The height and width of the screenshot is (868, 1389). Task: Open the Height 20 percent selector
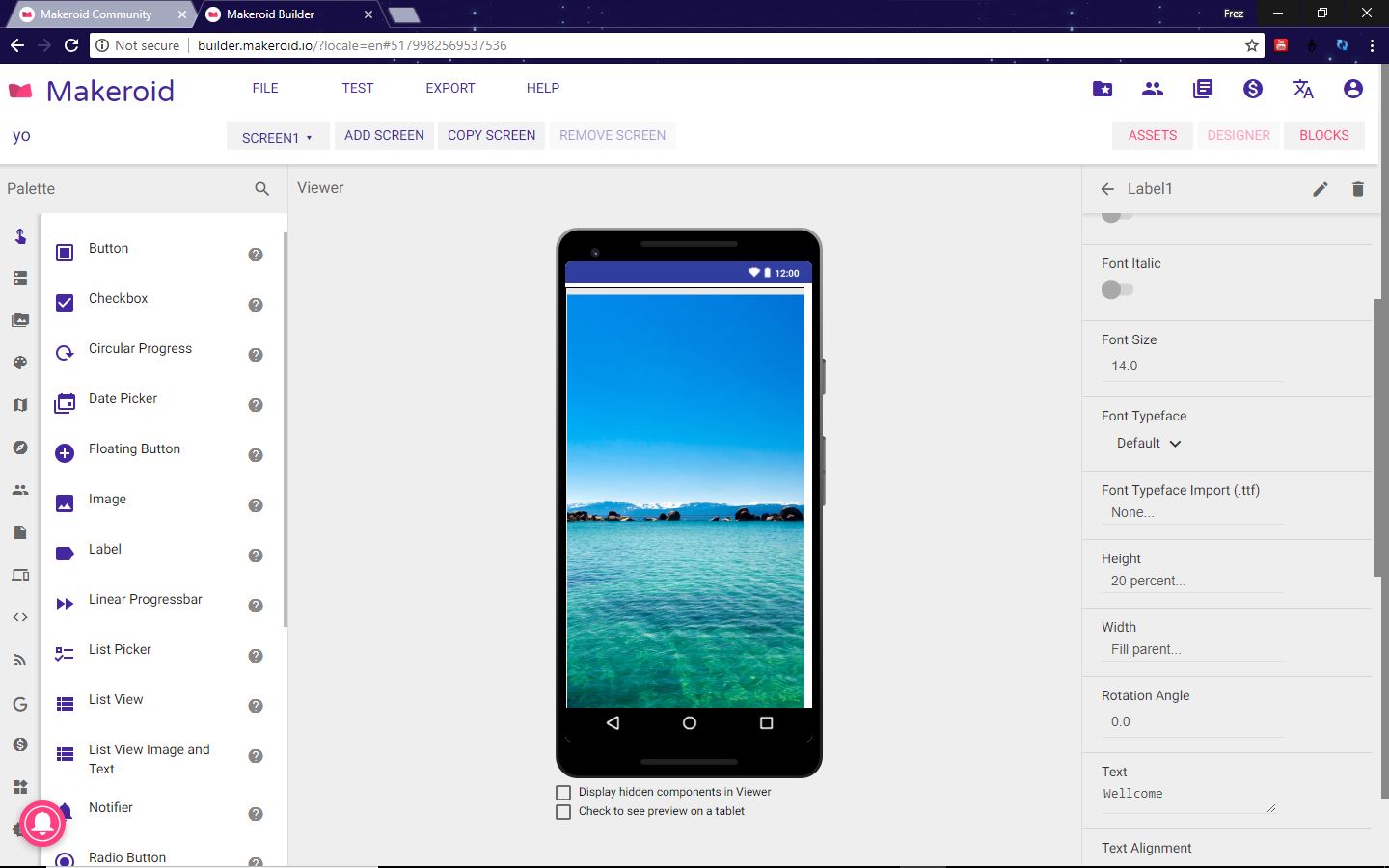click(1148, 581)
